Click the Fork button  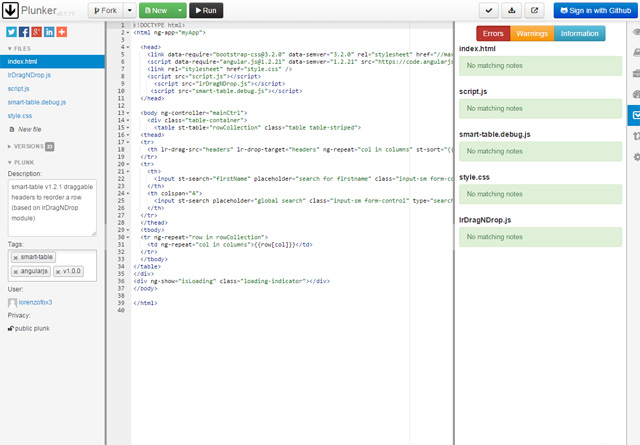(106, 11)
